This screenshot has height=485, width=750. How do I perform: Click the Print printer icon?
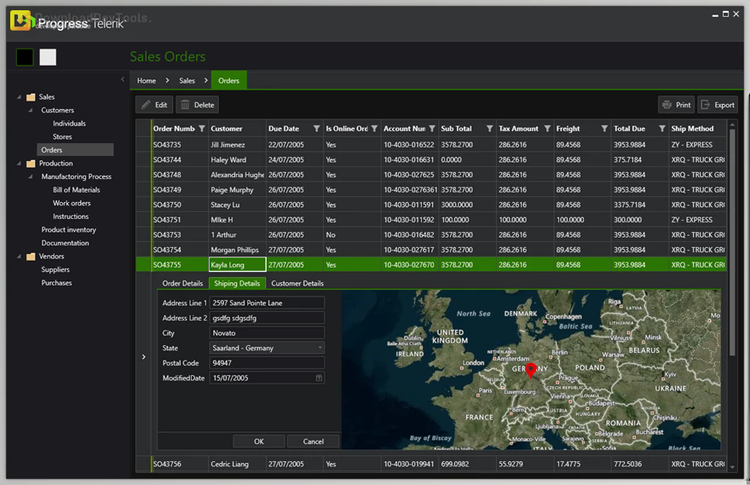pyautogui.click(x=666, y=105)
